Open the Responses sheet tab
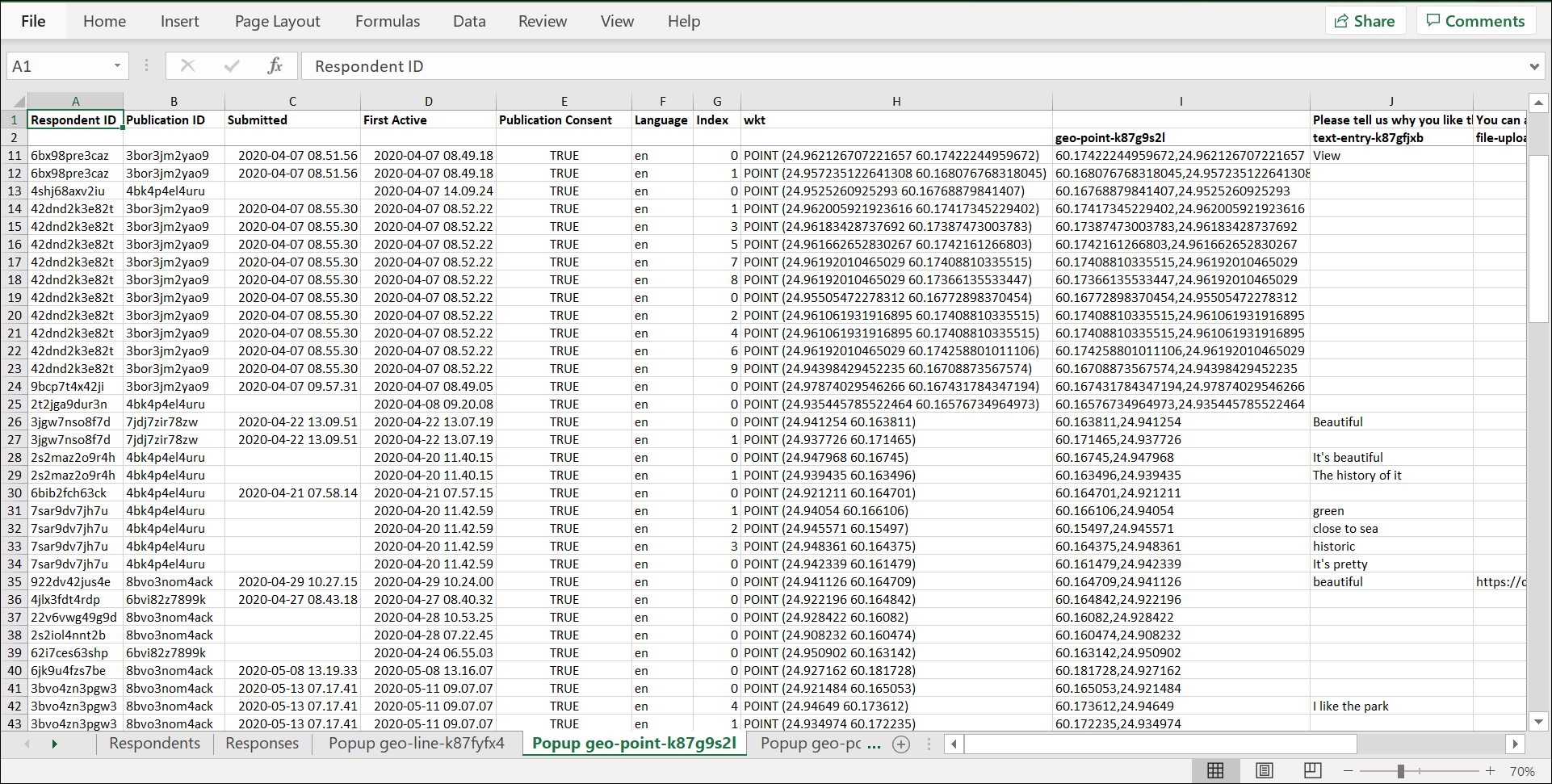Viewport: 1552px width, 784px height. (x=262, y=744)
